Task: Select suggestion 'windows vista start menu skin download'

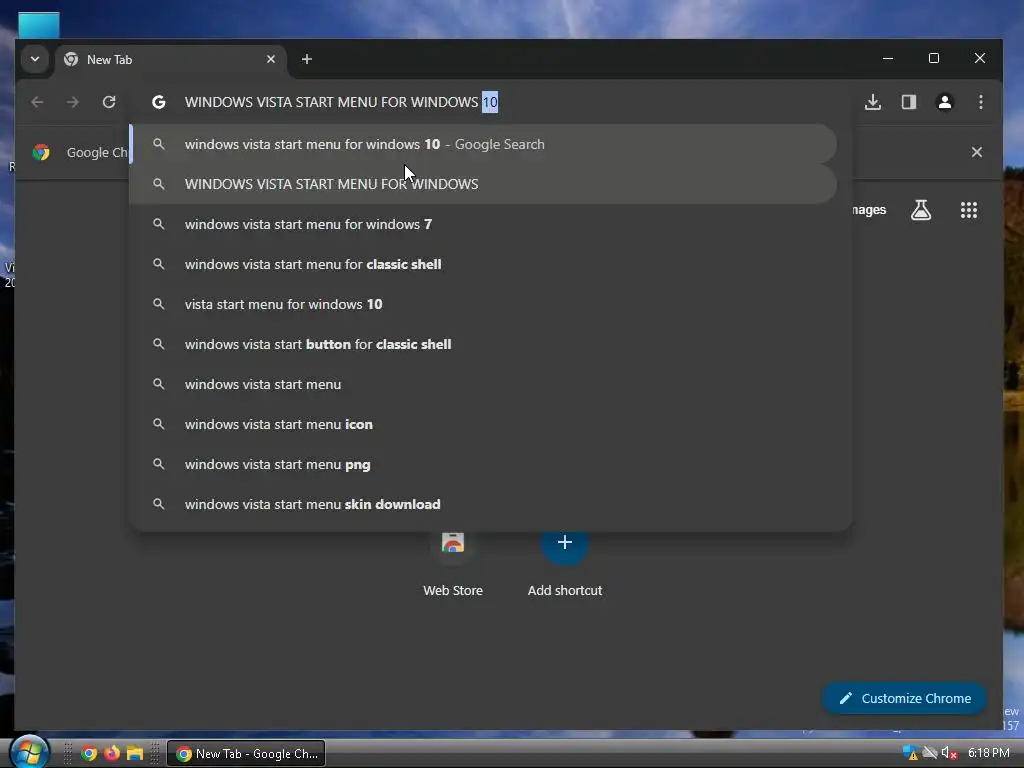Action: 483,504
